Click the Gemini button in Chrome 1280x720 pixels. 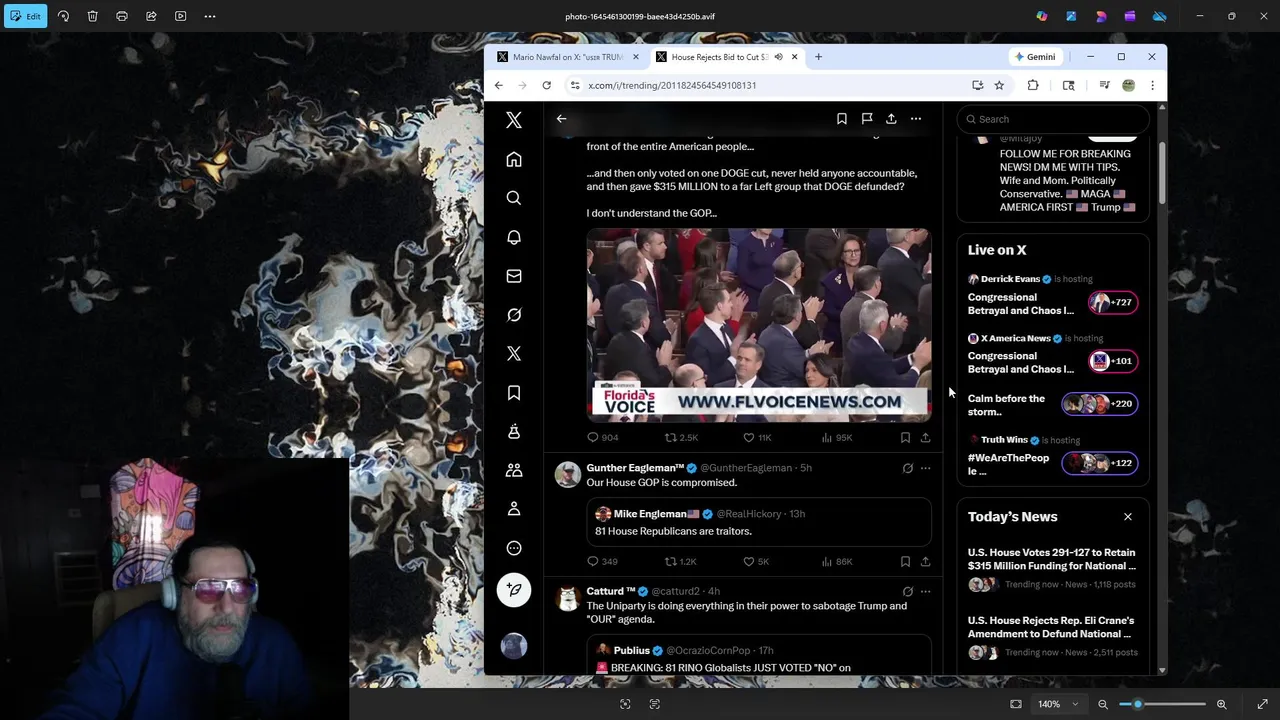click(x=1034, y=57)
